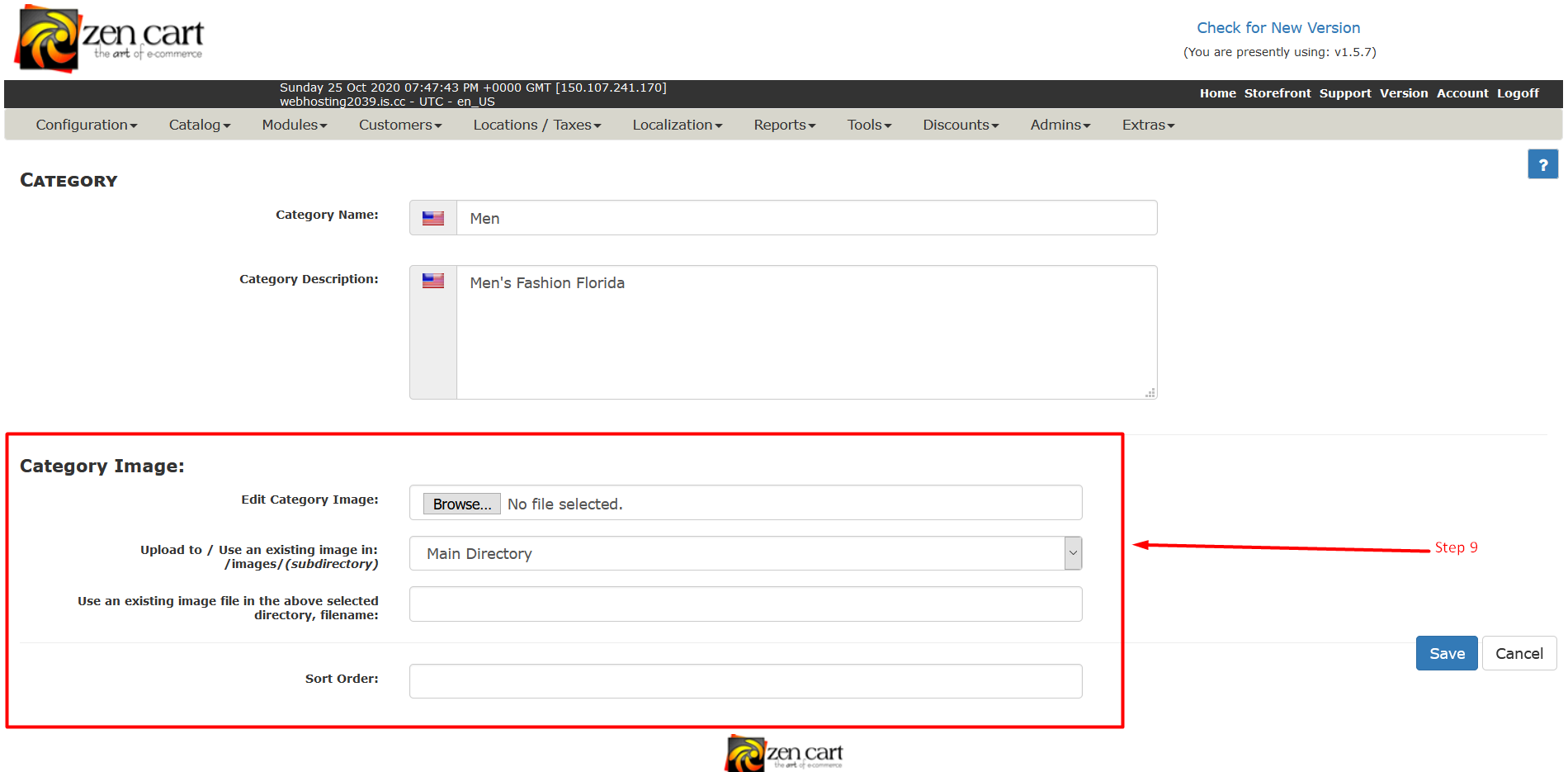Click the US flag beside Category Description

tap(433, 281)
